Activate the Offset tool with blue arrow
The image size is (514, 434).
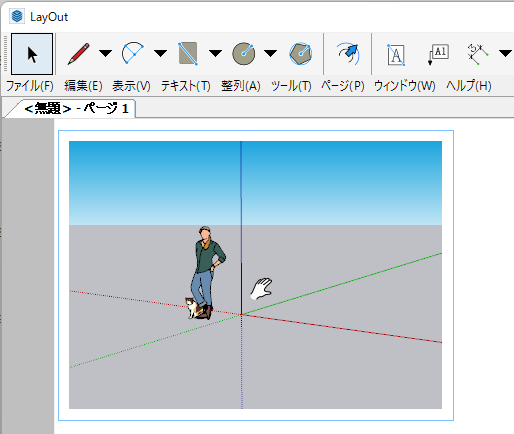click(x=347, y=54)
